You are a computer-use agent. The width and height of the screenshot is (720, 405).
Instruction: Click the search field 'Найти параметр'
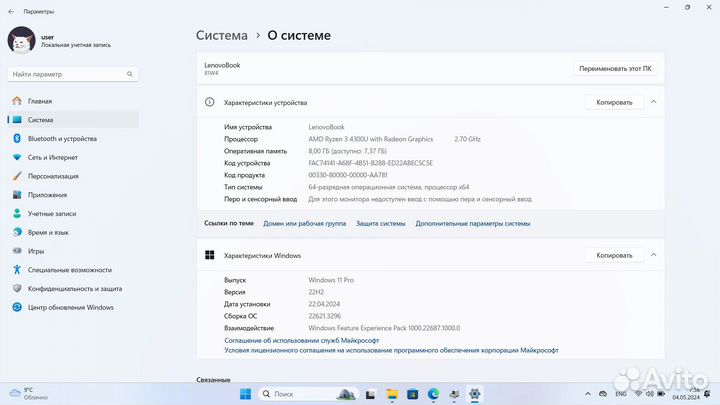(x=73, y=74)
